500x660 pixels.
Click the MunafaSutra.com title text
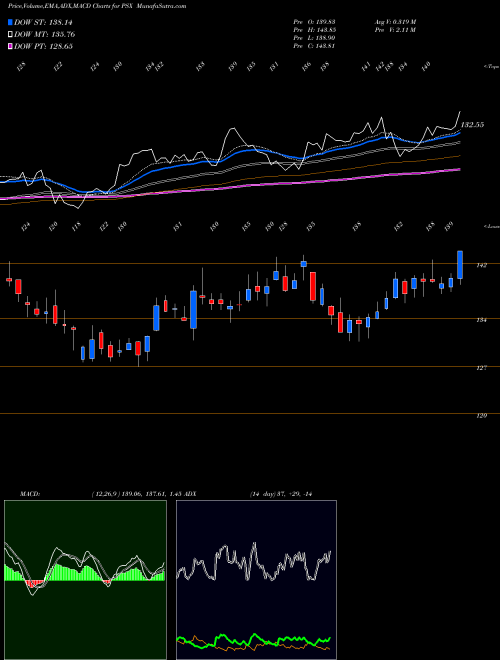[162, 6]
